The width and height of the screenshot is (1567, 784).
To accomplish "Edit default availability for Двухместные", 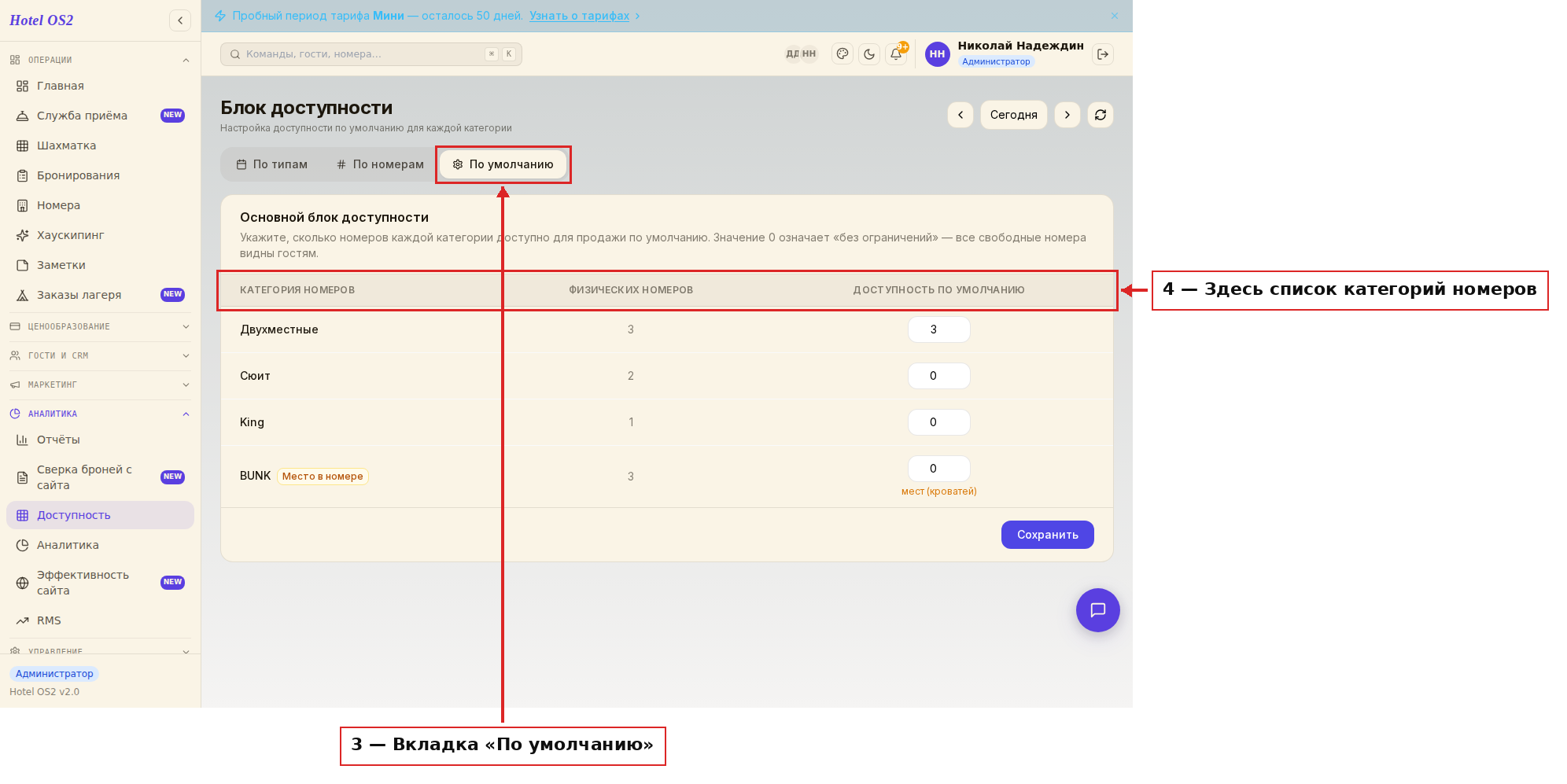I will pyautogui.click(x=939, y=329).
